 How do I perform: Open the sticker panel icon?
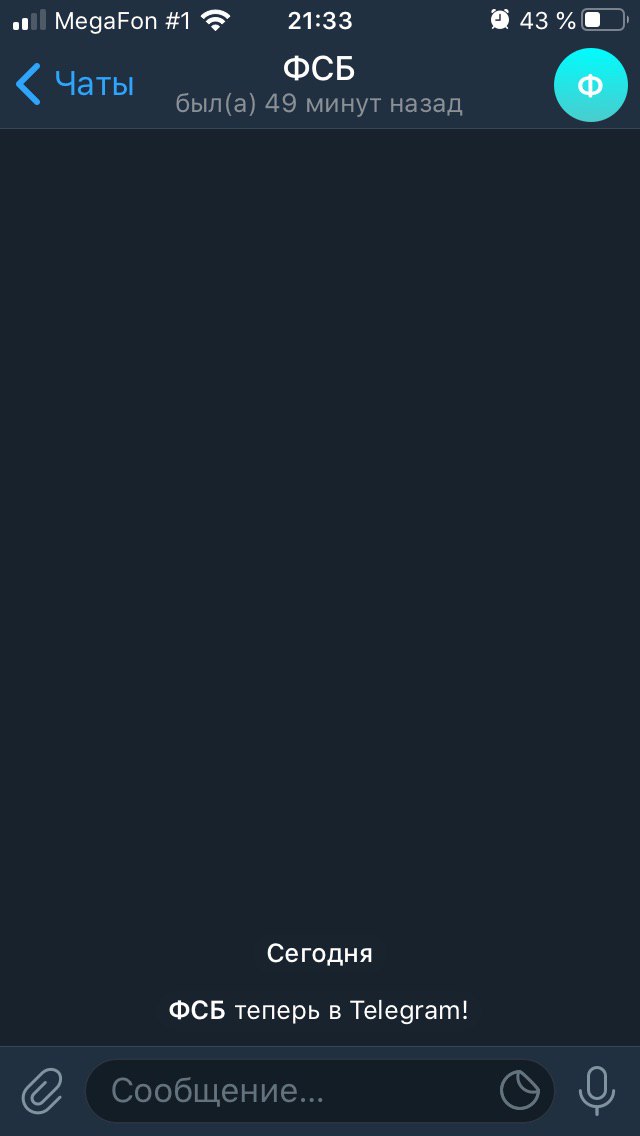[x=520, y=1090]
